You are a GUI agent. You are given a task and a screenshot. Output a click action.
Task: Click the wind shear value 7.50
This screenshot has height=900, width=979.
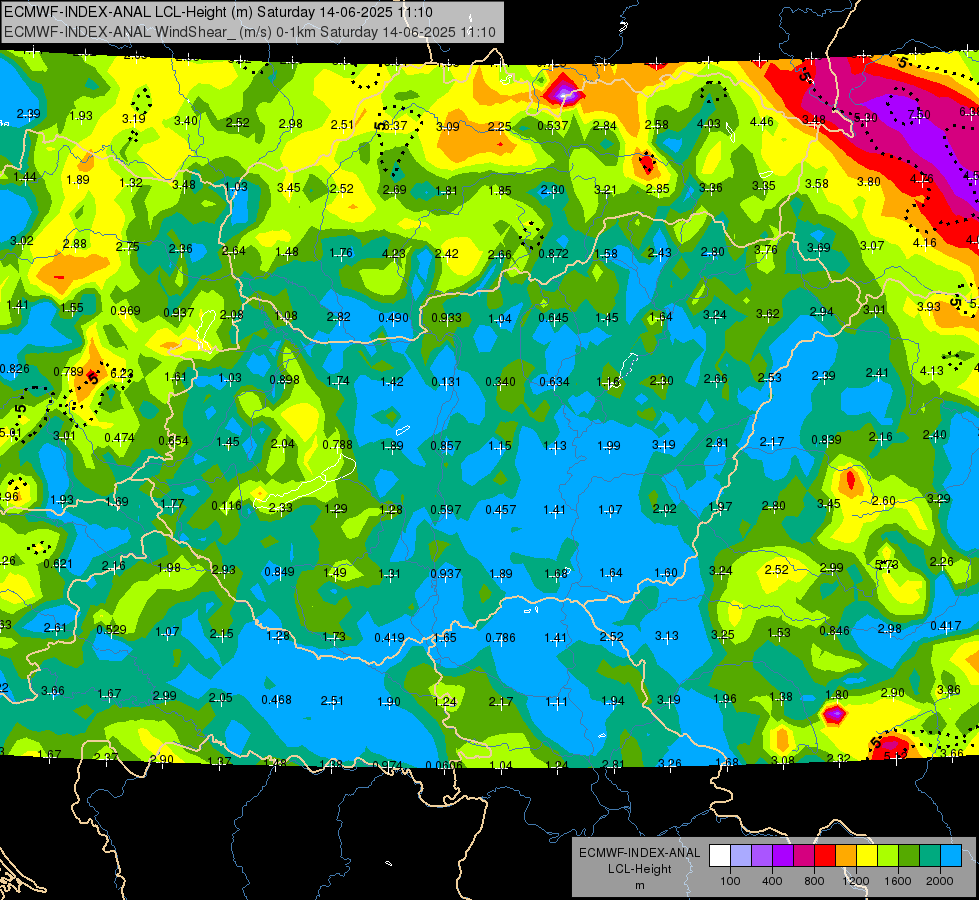coord(919,115)
